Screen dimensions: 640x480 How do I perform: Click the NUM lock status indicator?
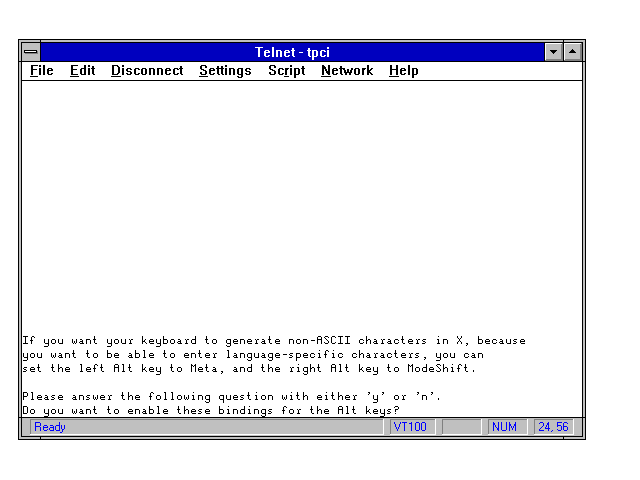click(504, 427)
